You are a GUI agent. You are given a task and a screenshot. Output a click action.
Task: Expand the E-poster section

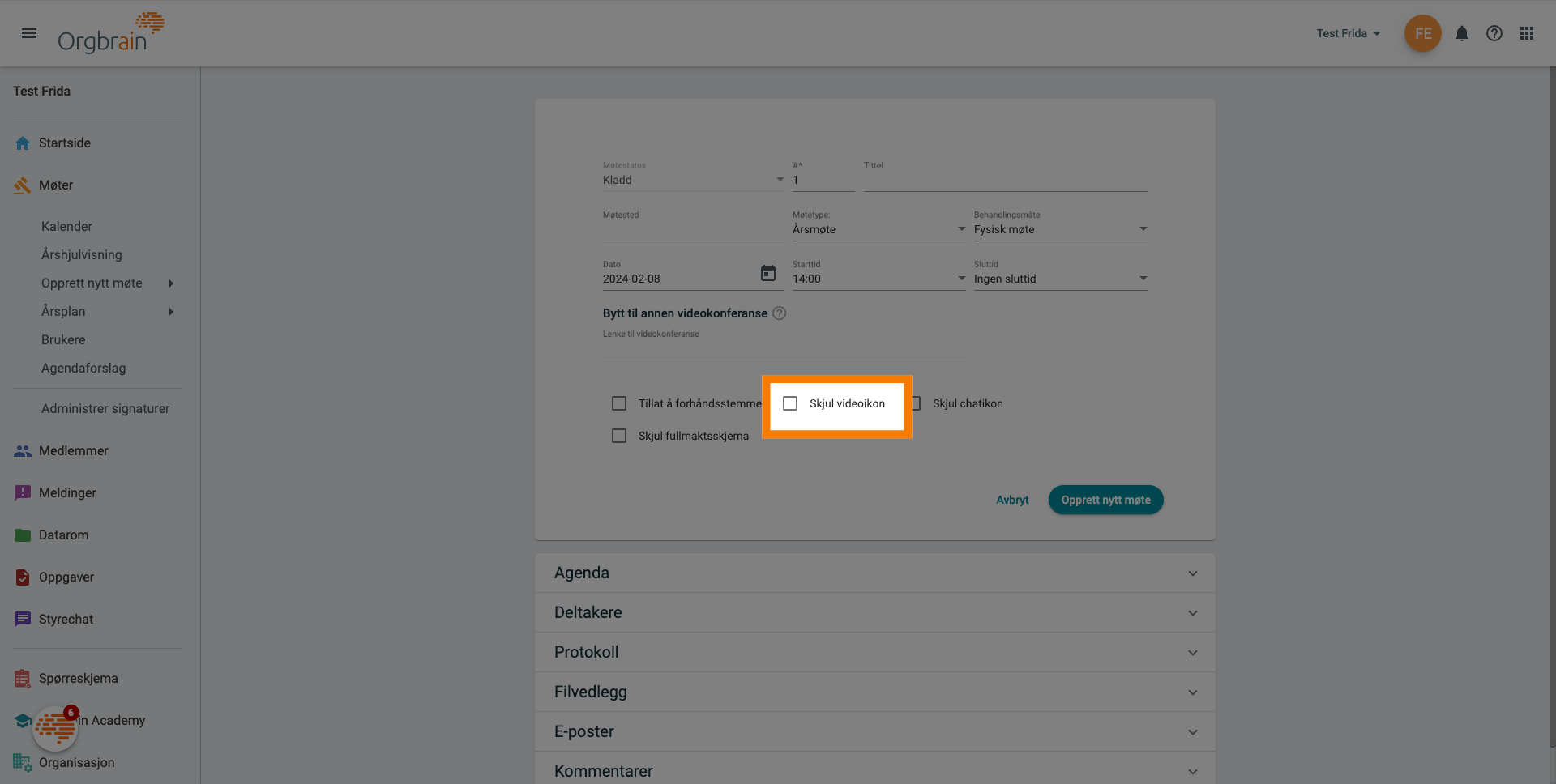click(875, 732)
